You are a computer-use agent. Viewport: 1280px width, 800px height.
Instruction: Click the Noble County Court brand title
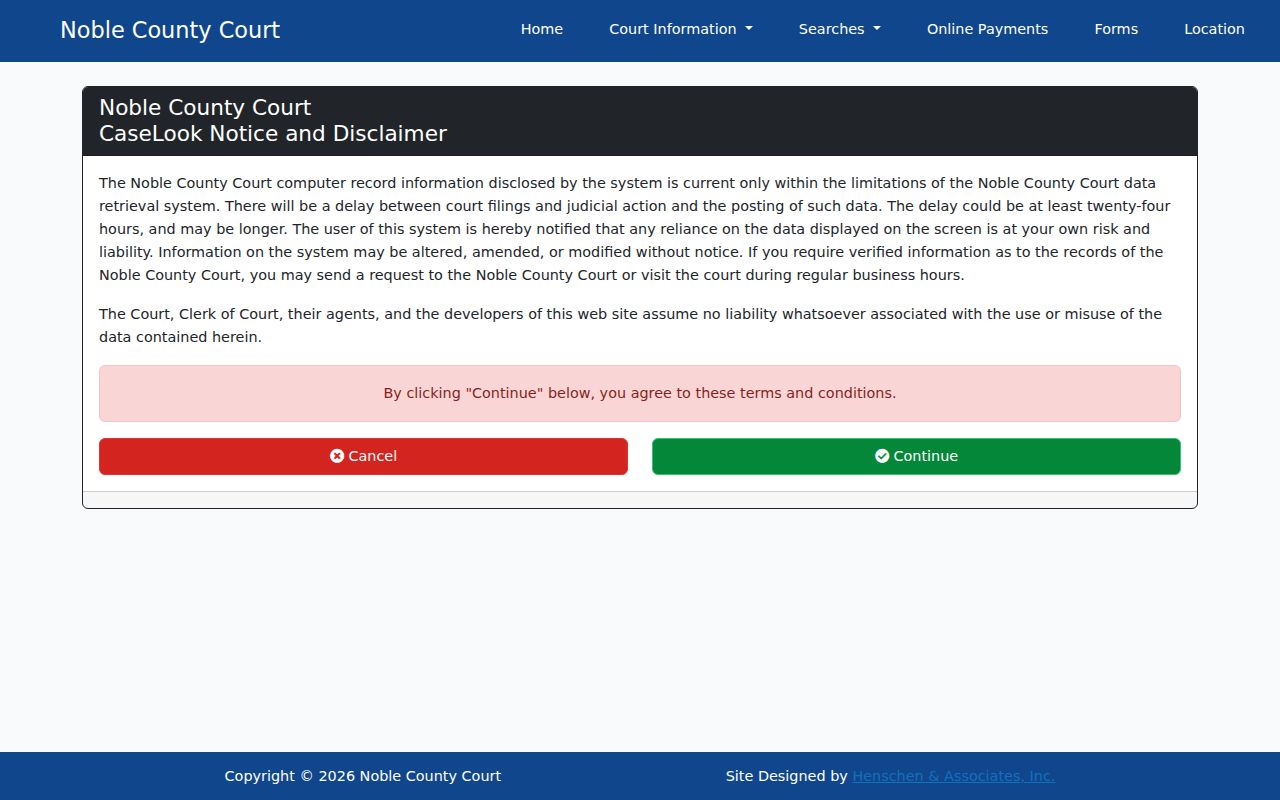point(170,30)
